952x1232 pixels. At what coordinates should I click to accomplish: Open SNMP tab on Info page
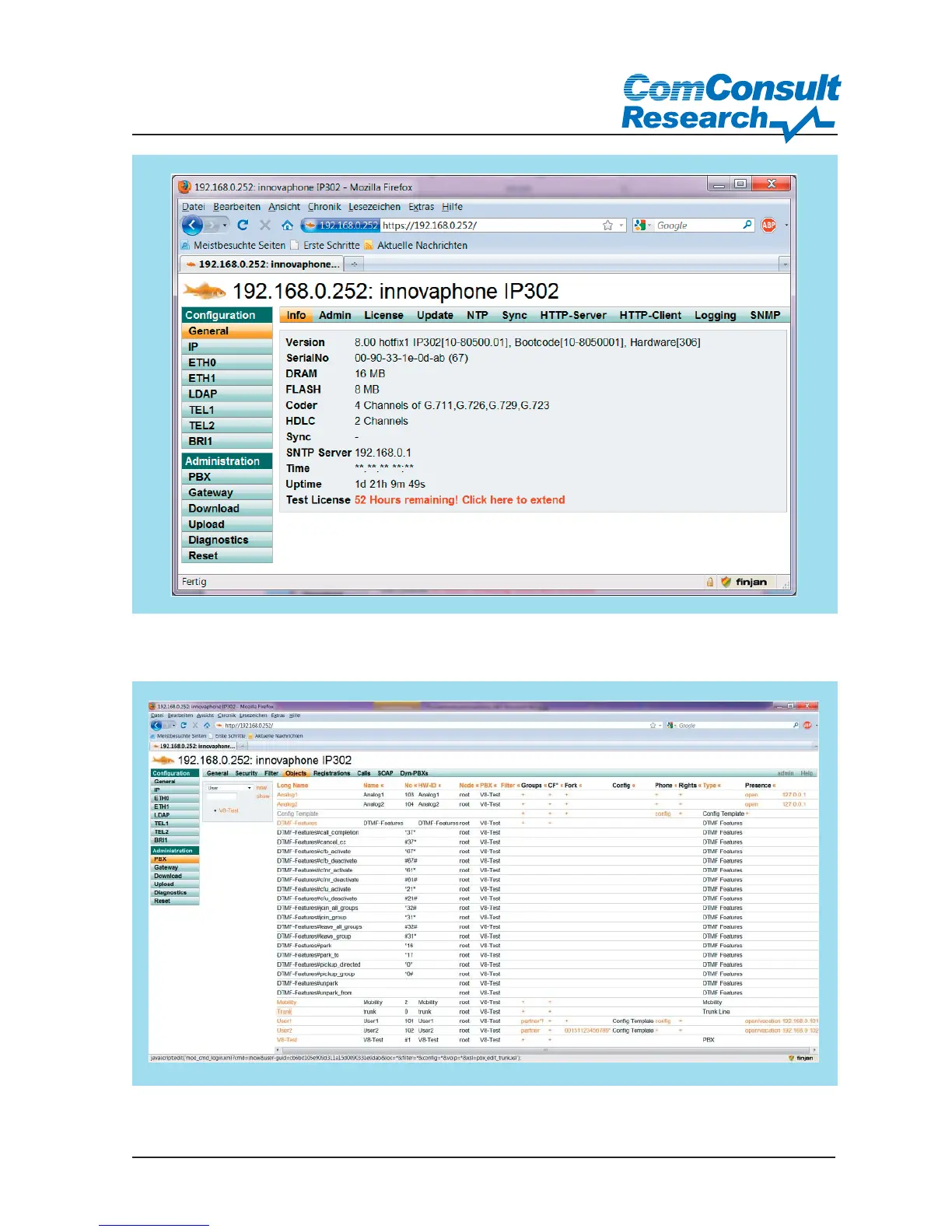click(x=765, y=315)
